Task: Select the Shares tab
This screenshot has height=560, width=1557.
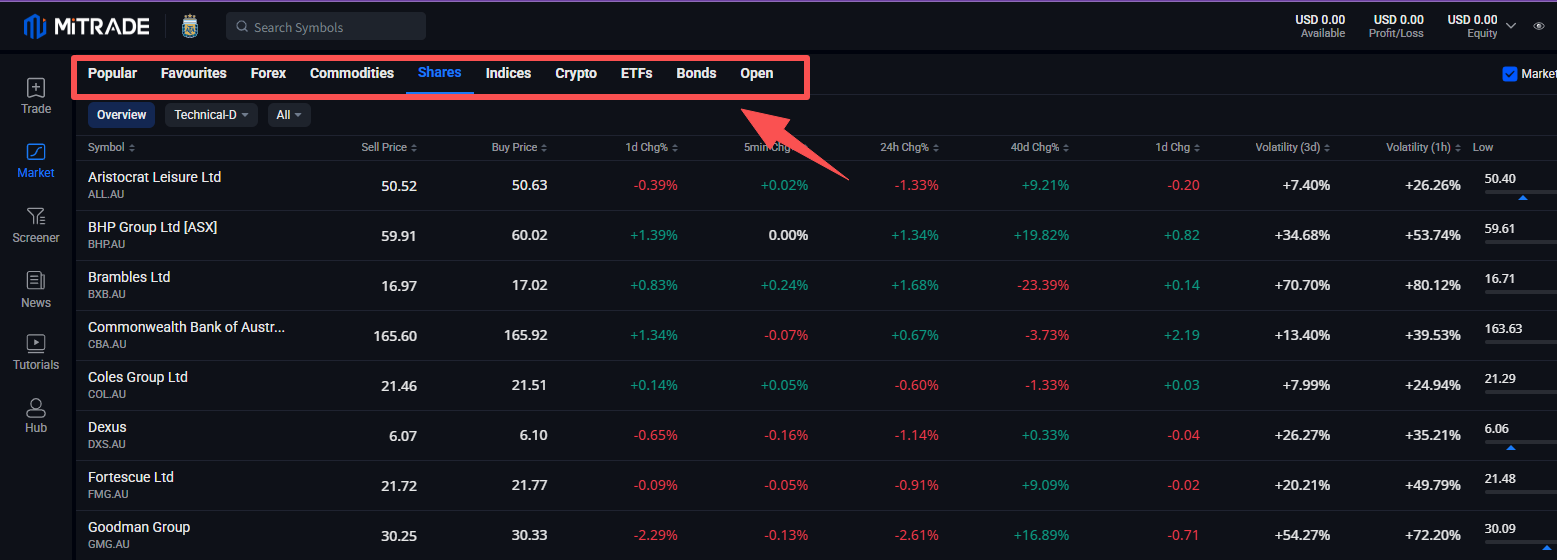Action: [439, 73]
